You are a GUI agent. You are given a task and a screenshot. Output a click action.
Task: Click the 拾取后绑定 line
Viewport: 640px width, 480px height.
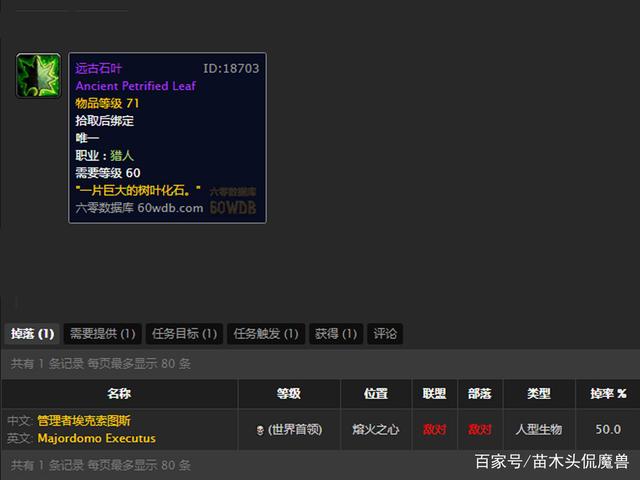pyautogui.click(x=104, y=121)
